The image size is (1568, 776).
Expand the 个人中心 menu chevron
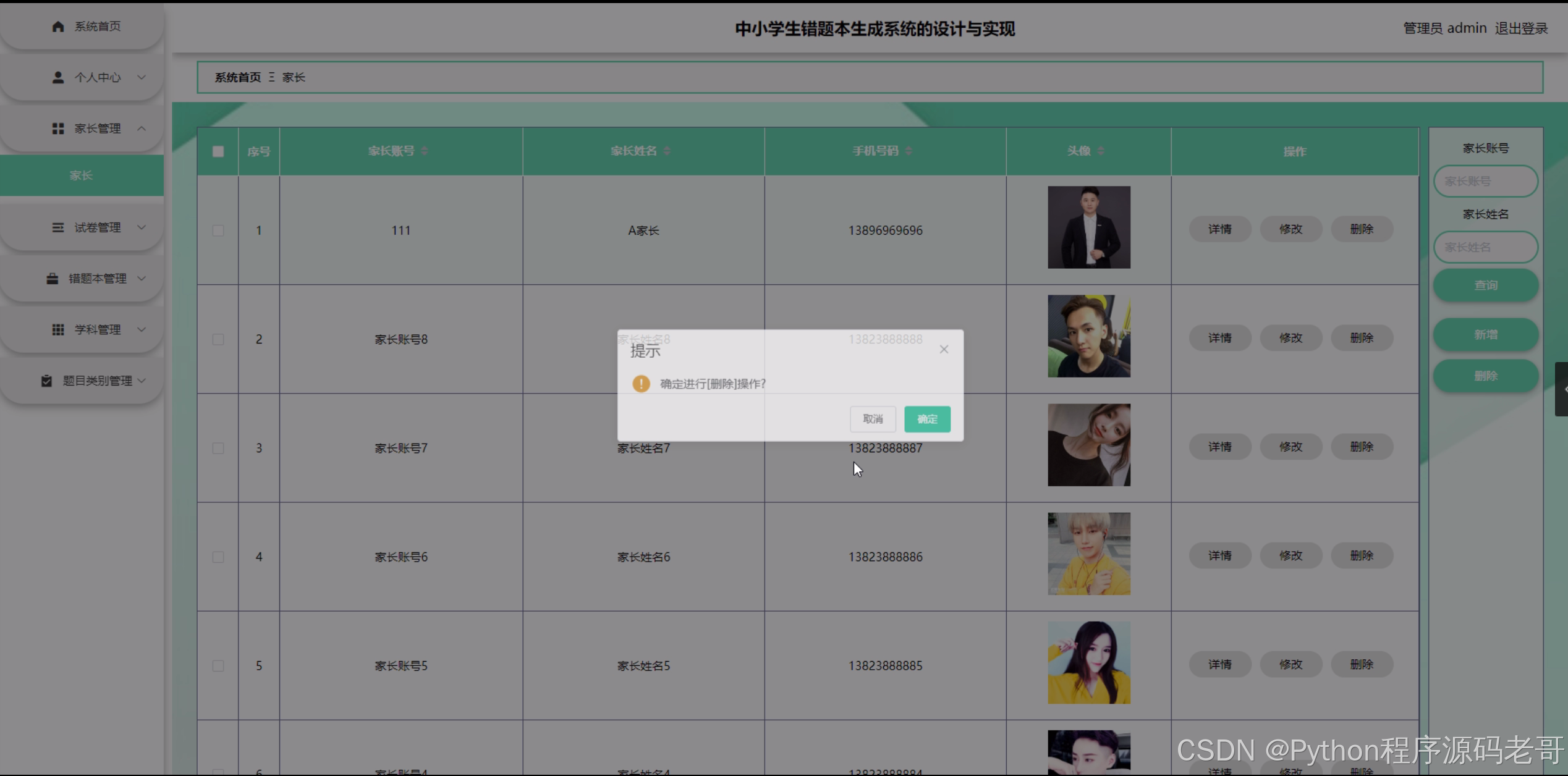coord(142,77)
